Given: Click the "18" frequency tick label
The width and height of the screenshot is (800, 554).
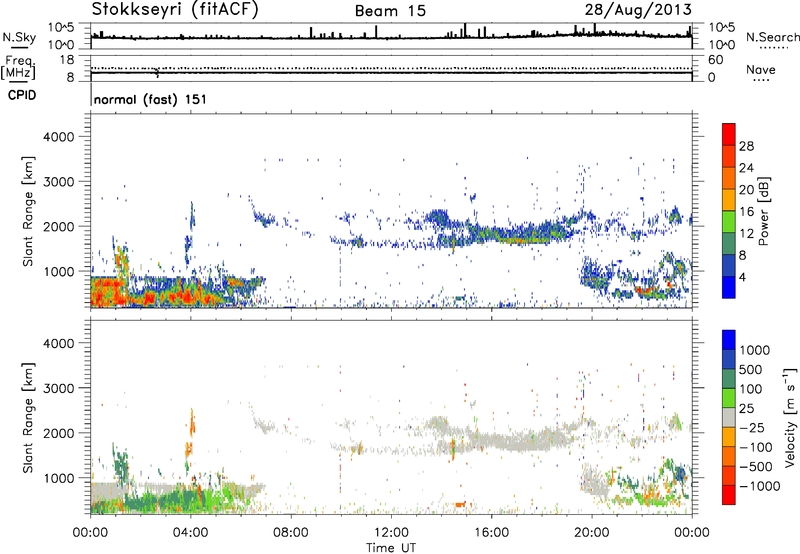Looking at the screenshot, I should (67, 60).
